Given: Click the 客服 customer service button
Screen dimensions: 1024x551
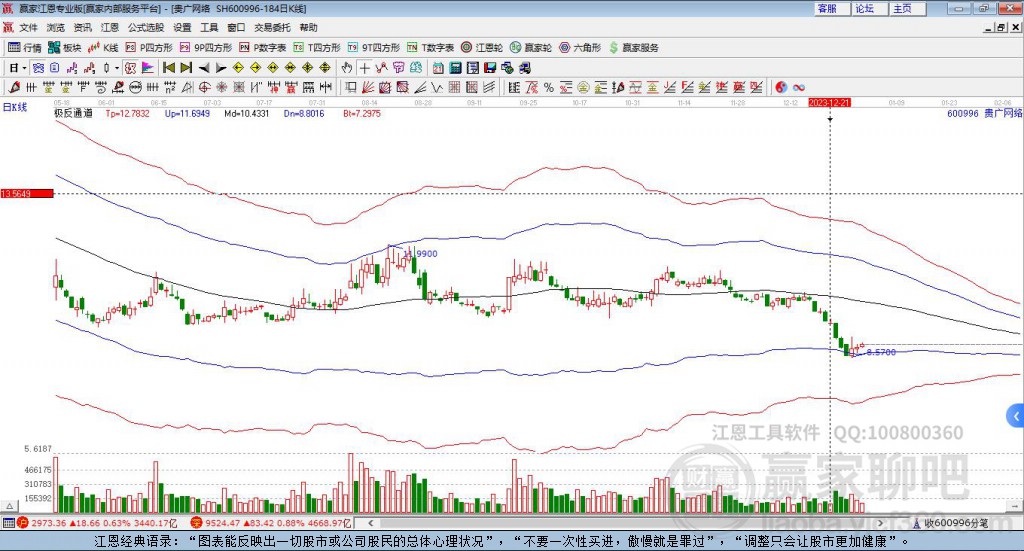Looking at the screenshot, I should click(x=827, y=8).
